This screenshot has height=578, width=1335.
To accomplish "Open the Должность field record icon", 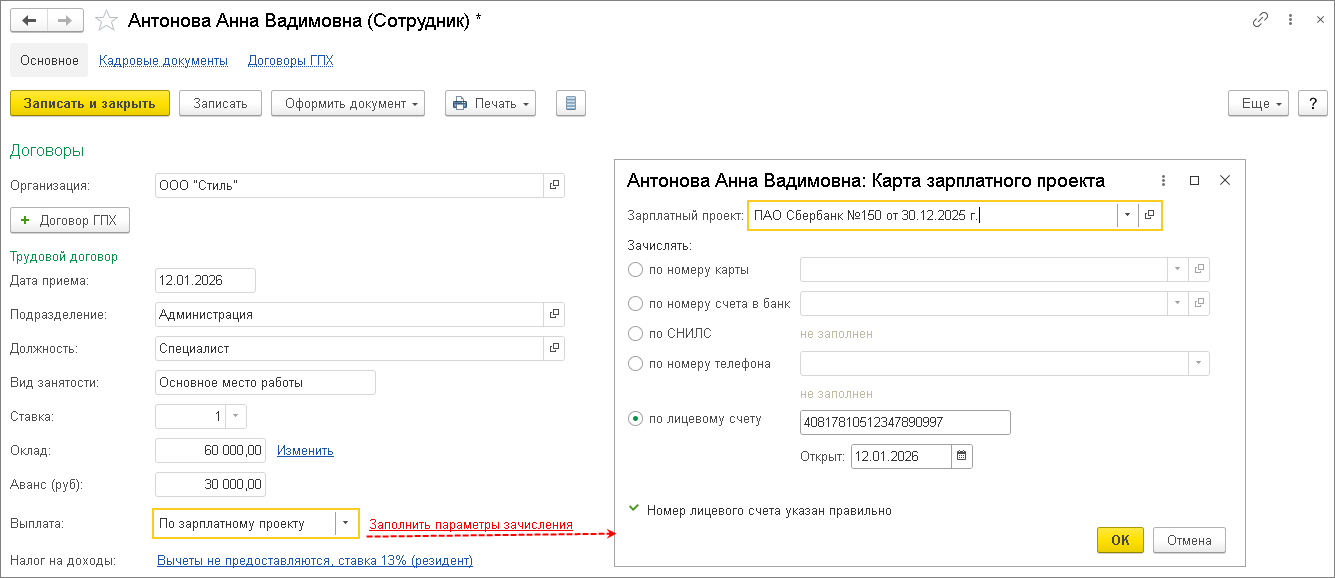I will click(554, 348).
